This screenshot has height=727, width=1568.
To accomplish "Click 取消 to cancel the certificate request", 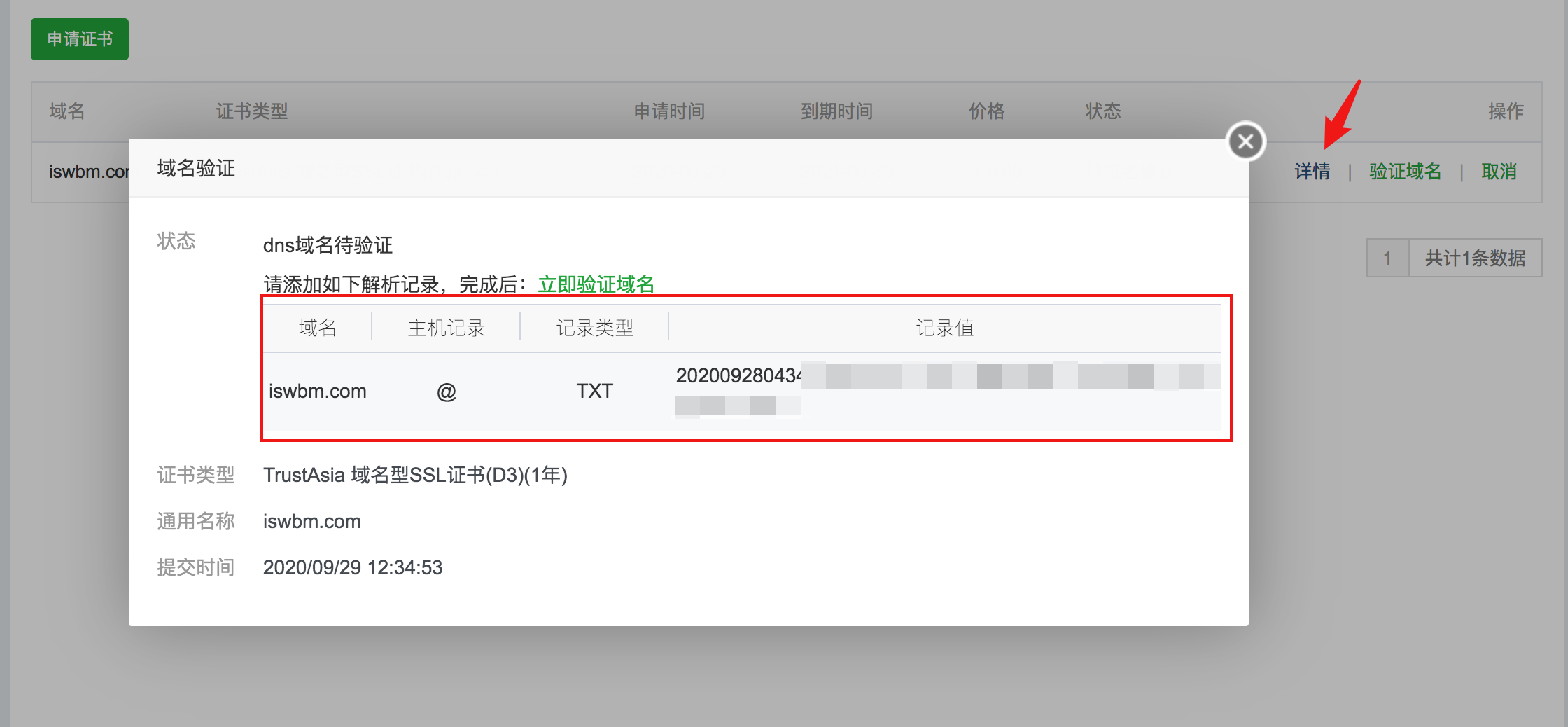I will (x=1499, y=172).
